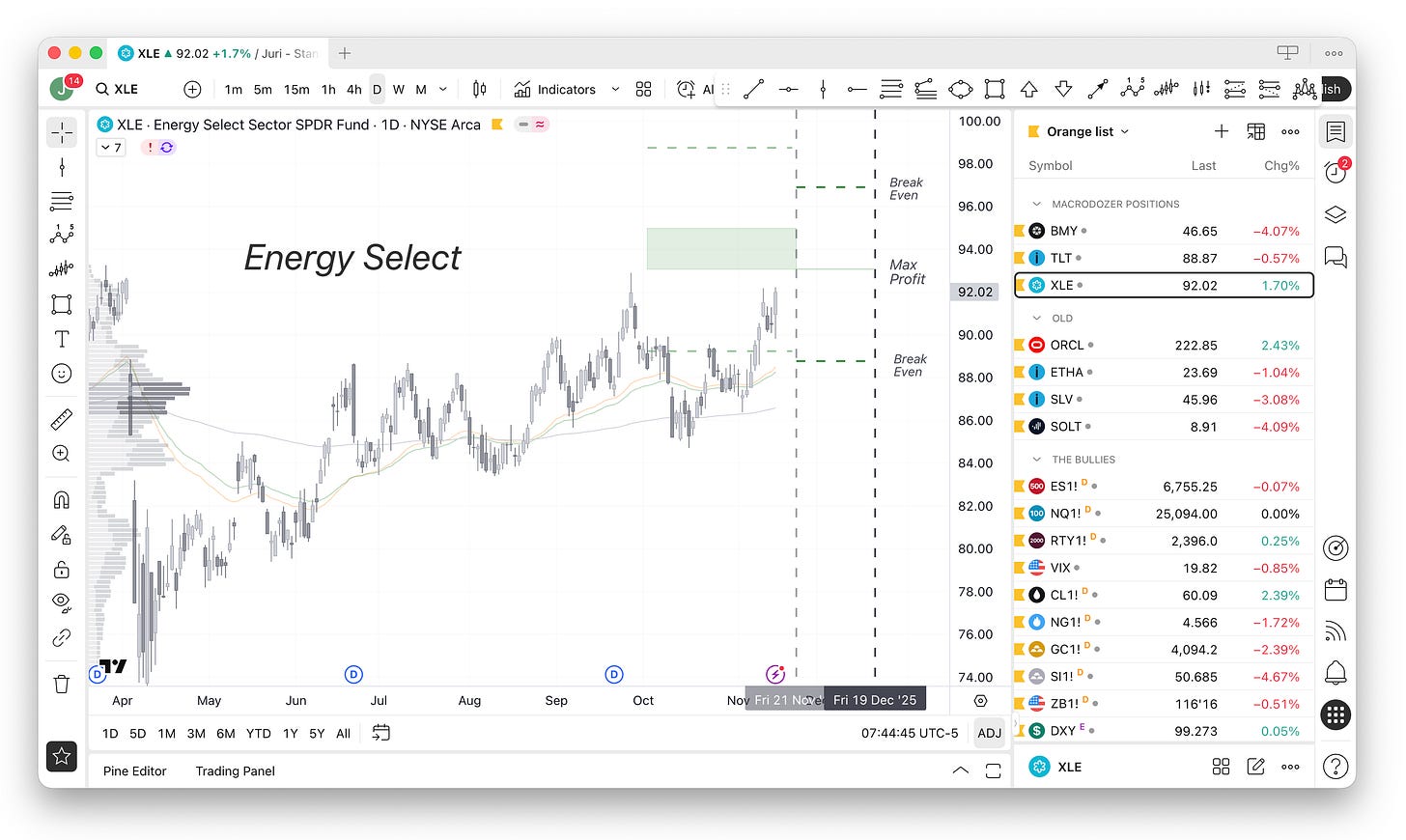Screen dimensions: 1406x840
Task: Pick the up arrow drawing shortcut
Action: coord(1029,89)
